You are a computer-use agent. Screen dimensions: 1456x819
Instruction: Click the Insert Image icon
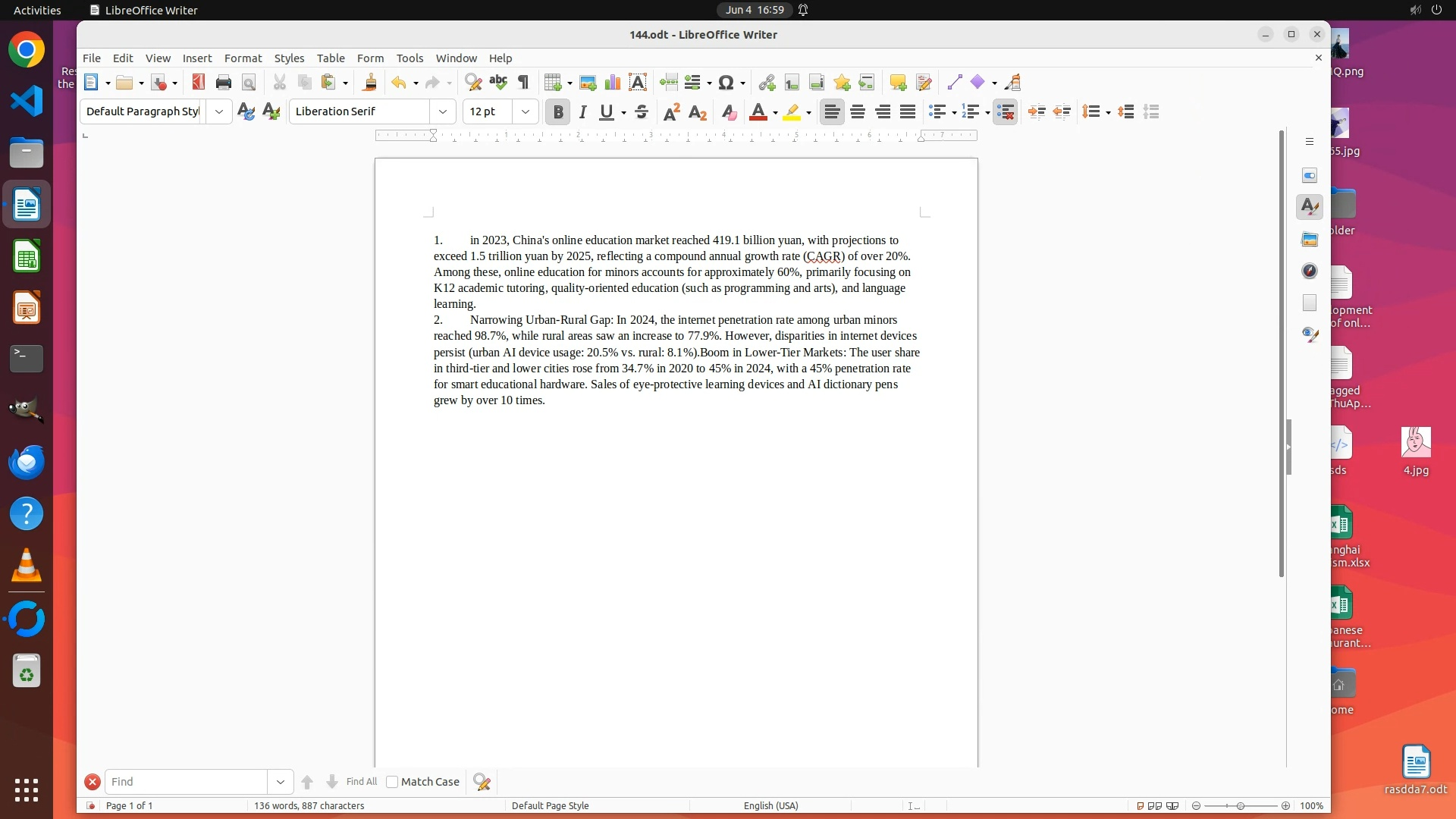tap(587, 82)
